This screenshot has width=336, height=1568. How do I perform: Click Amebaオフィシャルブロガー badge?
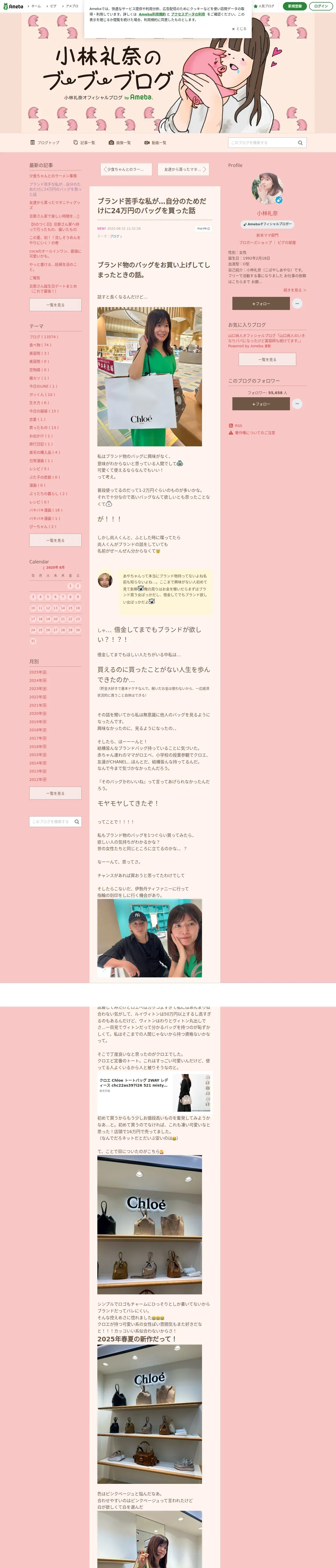pyautogui.click(x=267, y=224)
